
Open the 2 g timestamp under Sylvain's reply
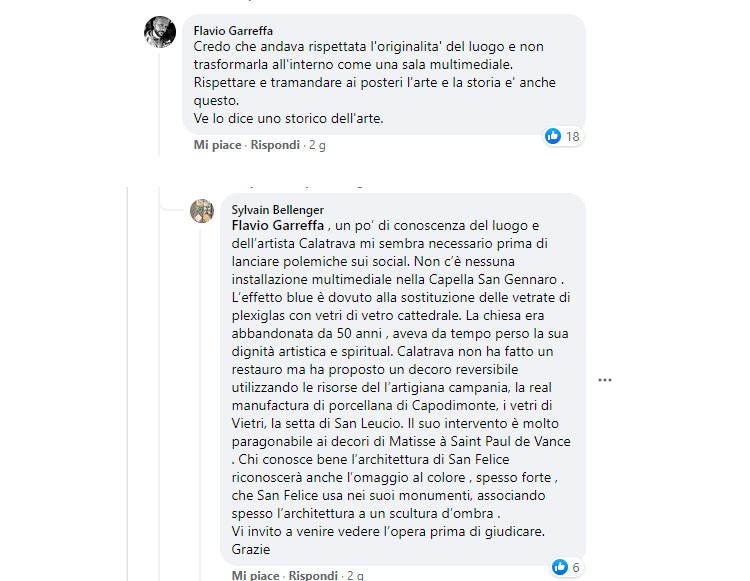pyautogui.click(x=355, y=576)
